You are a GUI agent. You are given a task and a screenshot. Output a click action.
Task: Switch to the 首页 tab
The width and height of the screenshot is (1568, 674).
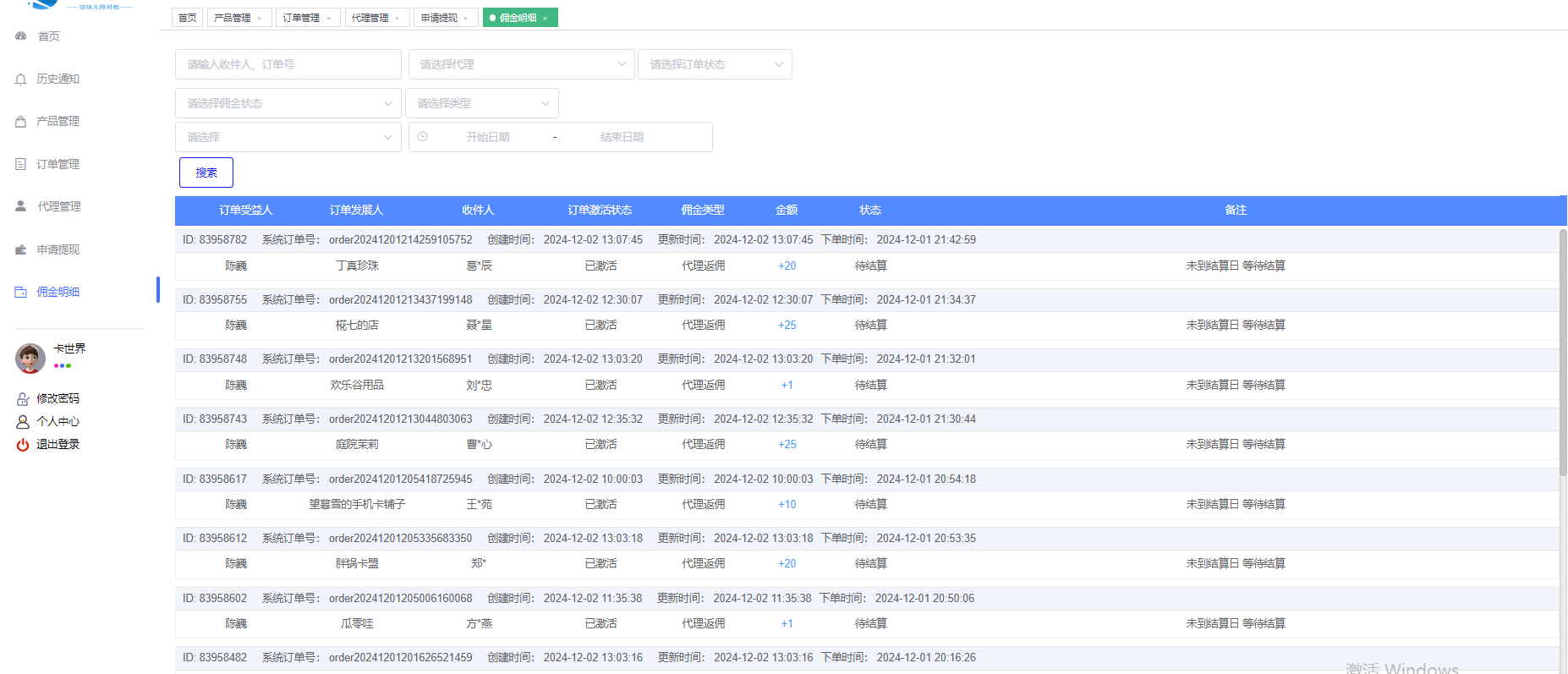tap(188, 18)
